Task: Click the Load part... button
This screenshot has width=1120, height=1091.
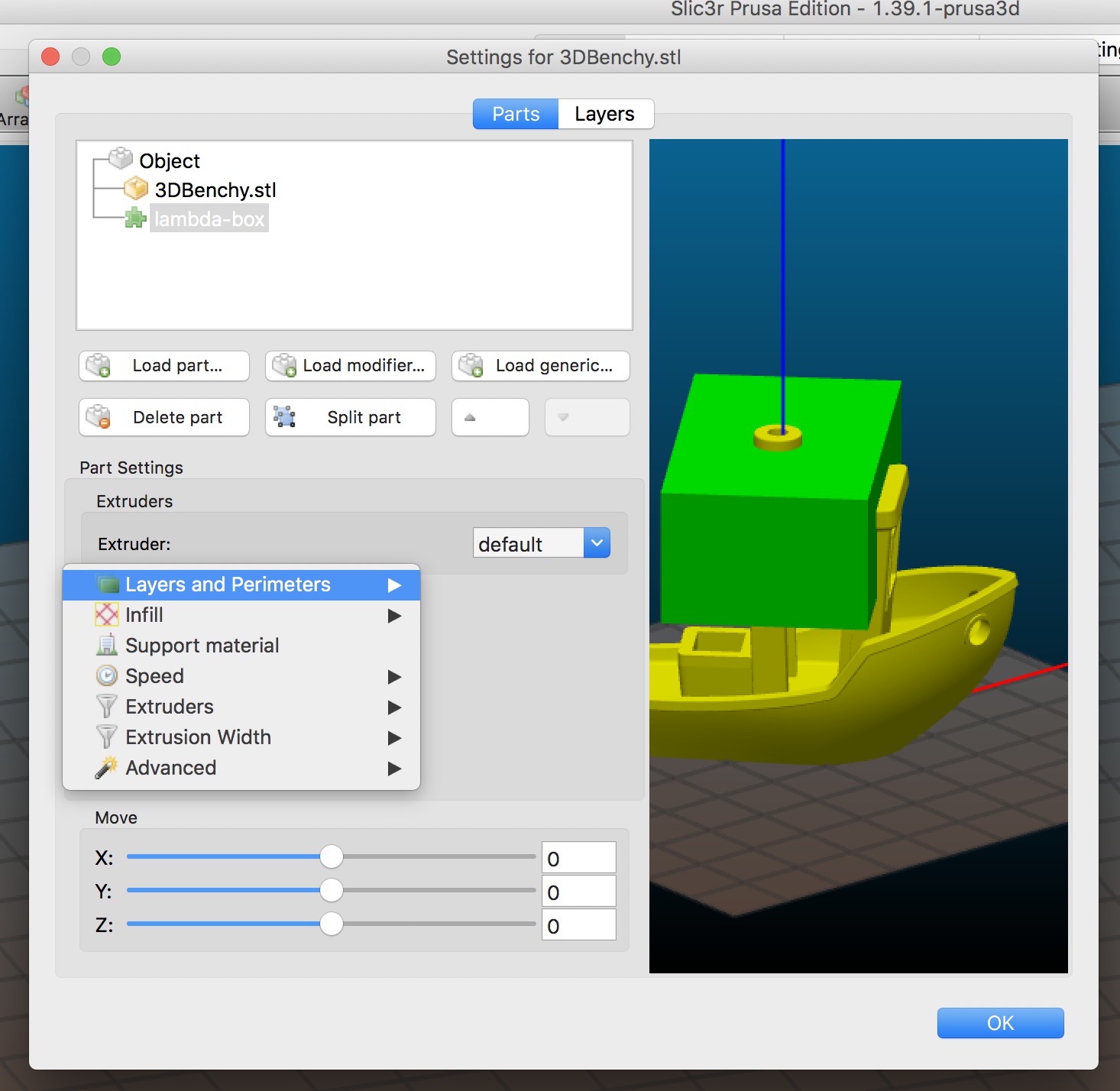Action: pyautogui.click(x=164, y=366)
